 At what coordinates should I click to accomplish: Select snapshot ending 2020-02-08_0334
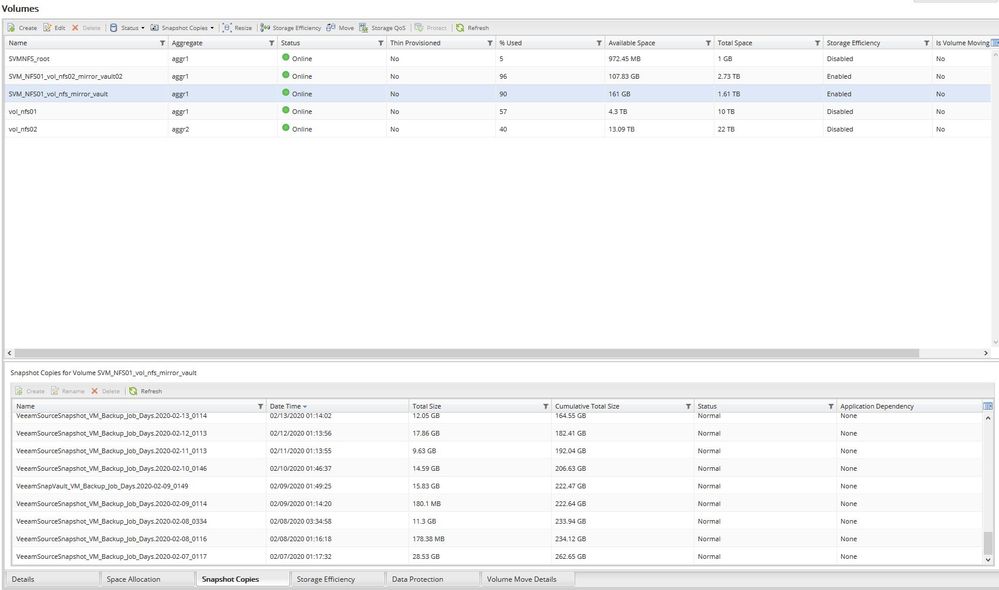point(497,521)
